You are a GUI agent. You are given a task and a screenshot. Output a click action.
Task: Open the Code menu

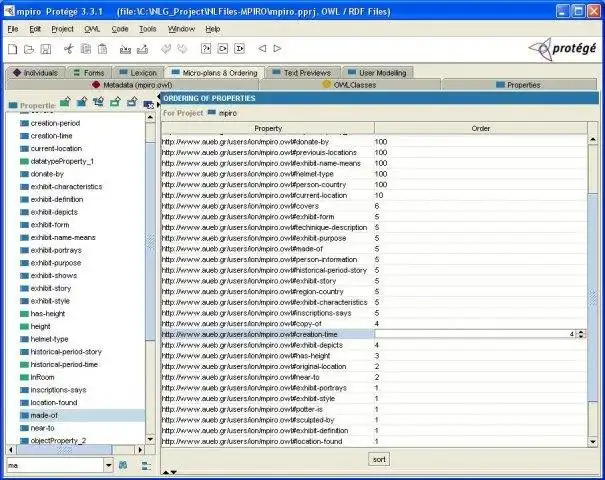click(120, 29)
